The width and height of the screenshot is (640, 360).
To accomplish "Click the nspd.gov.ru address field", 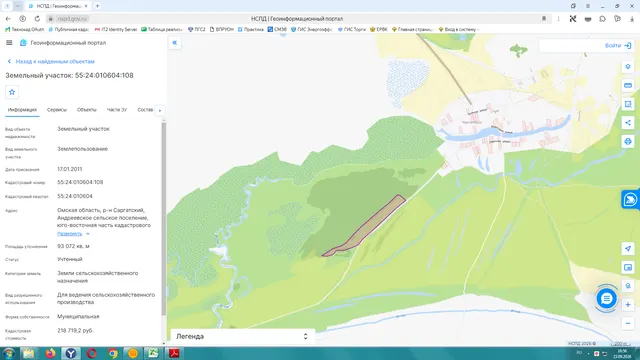I will 73,19.
